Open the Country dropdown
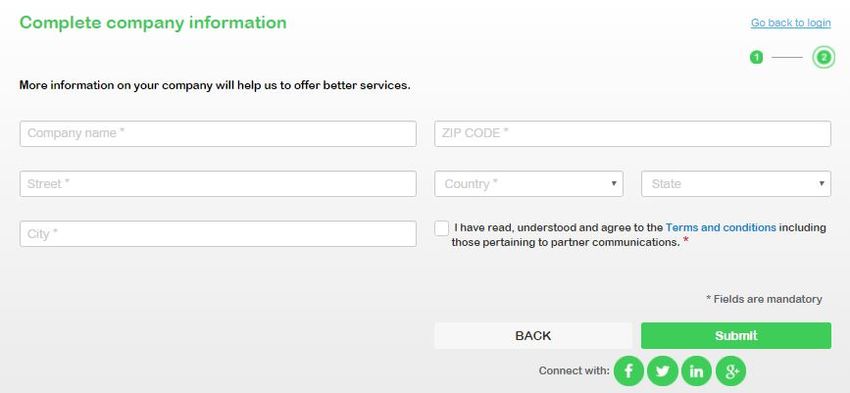 tap(529, 184)
